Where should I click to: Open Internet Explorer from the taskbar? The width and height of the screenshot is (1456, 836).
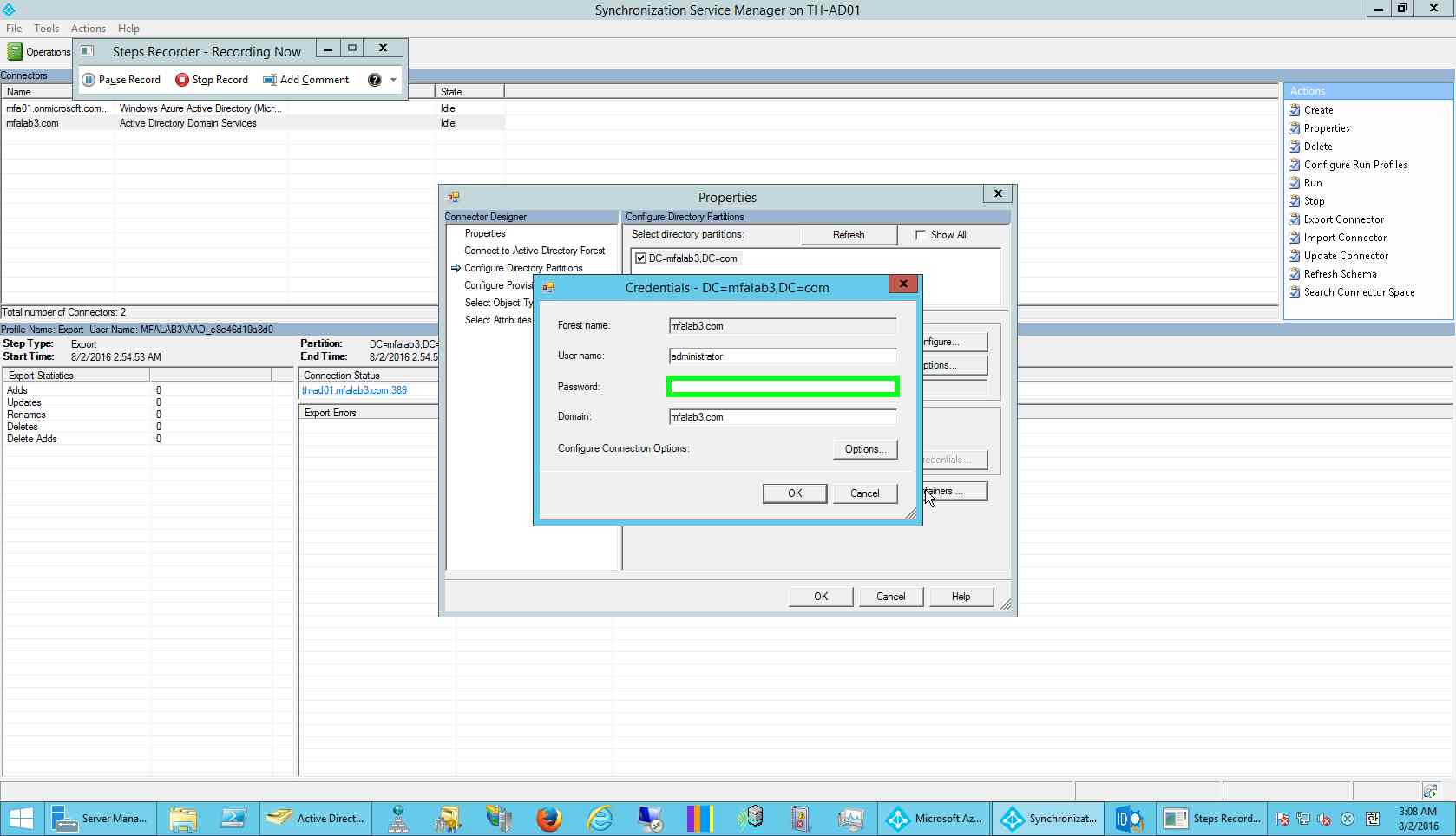600,819
